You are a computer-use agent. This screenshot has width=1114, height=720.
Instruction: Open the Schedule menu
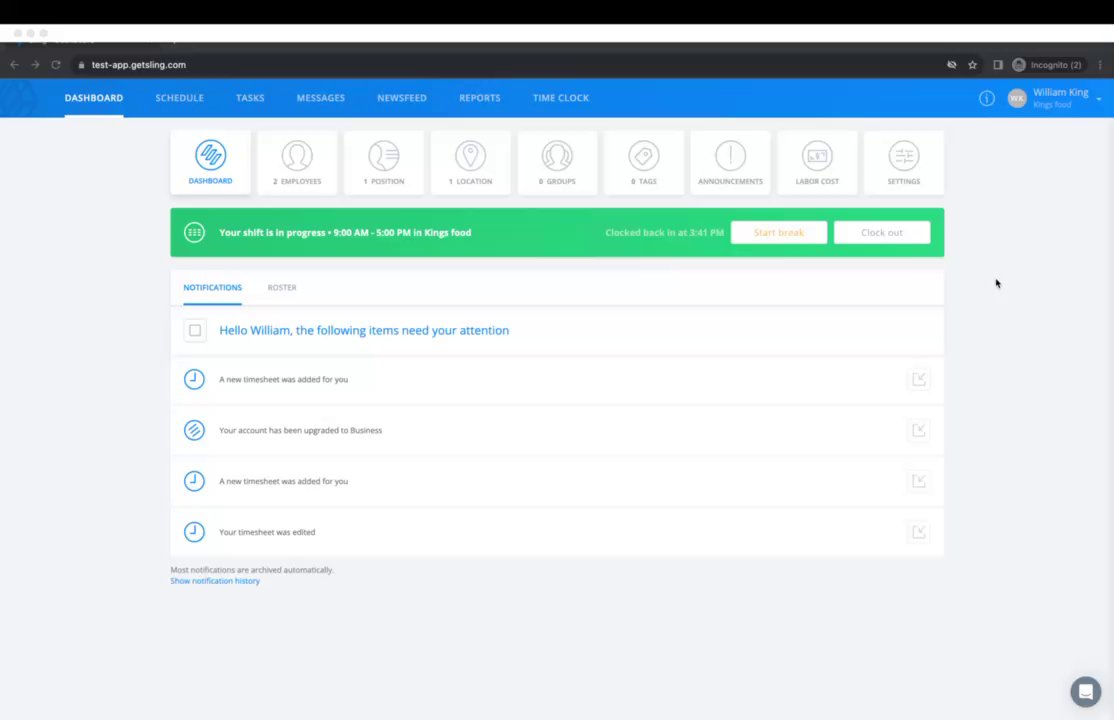pyautogui.click(x=180, y=98)
